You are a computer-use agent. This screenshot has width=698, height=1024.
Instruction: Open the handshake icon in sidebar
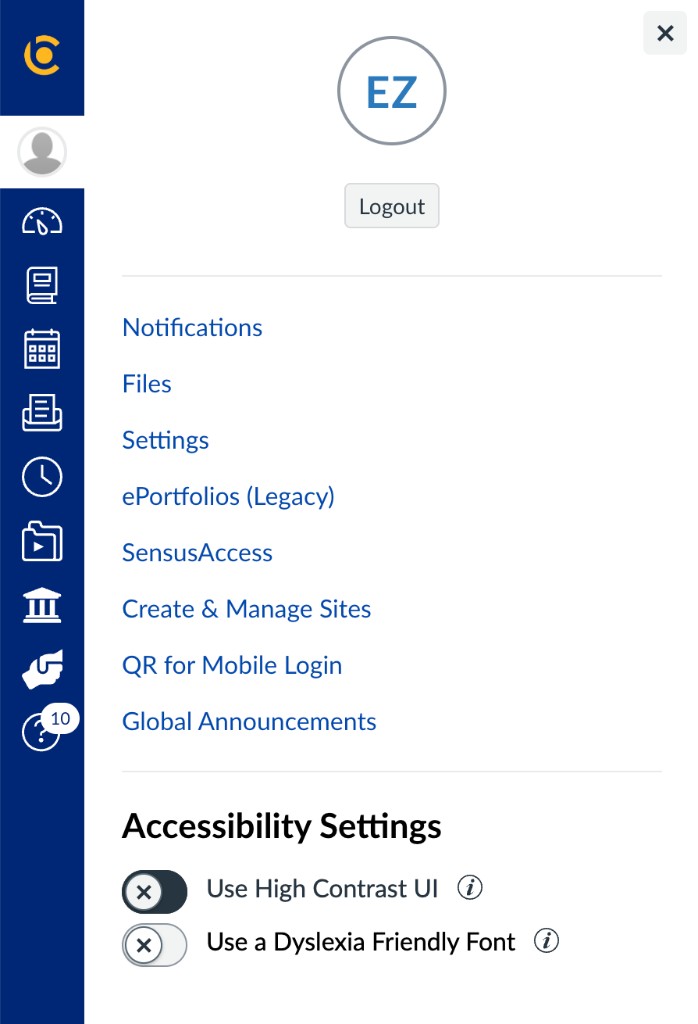tap(42, 669)
